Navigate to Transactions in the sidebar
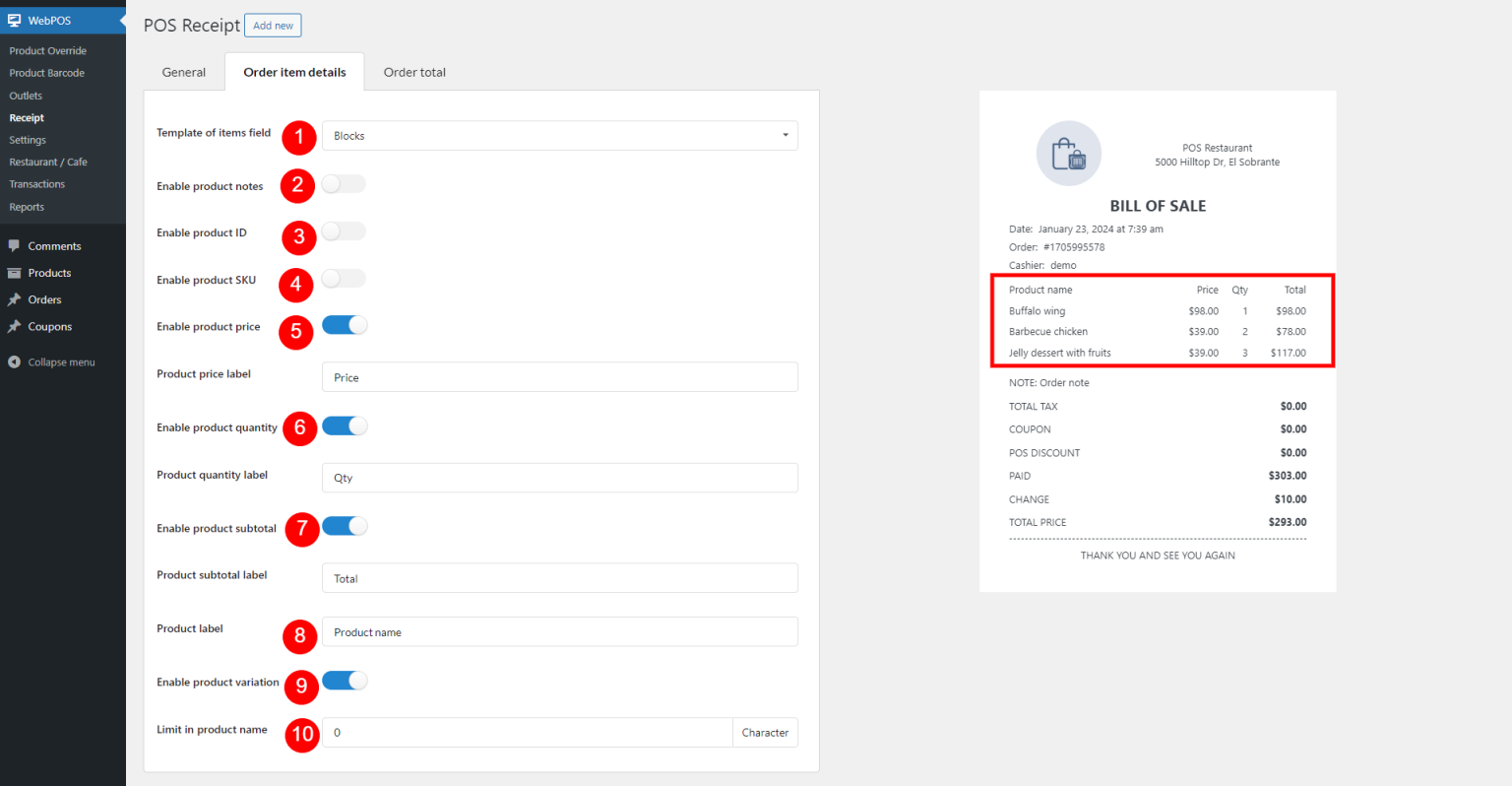 [x=36, y=183]
